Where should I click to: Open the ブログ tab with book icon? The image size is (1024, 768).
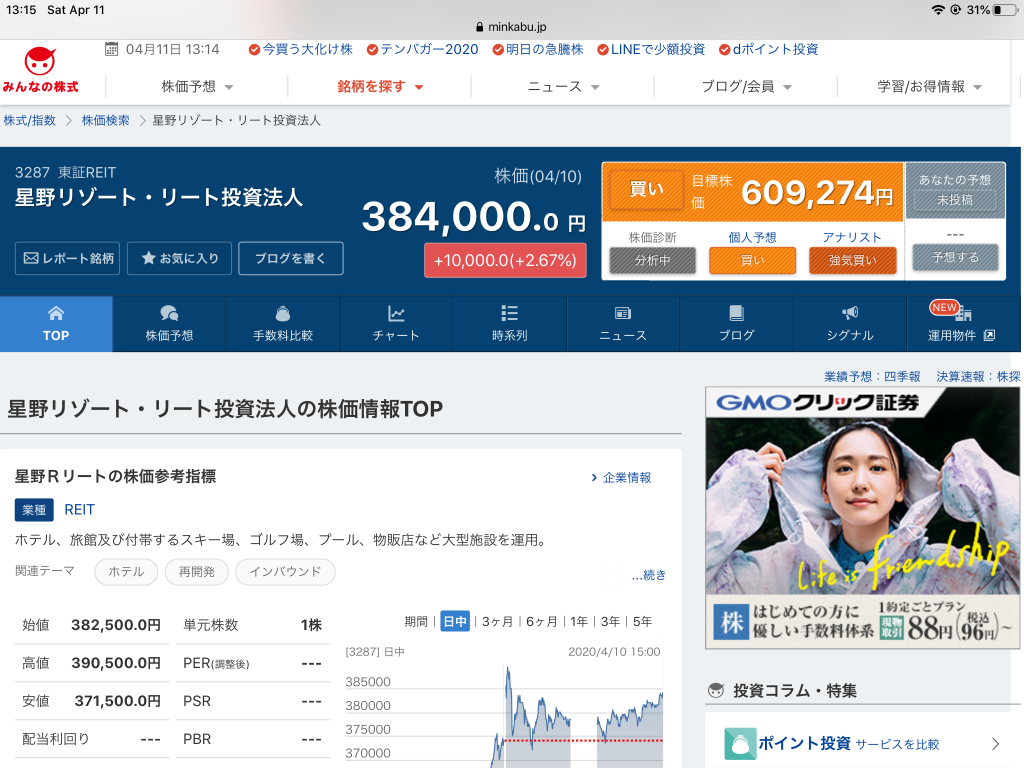(736, 324)
